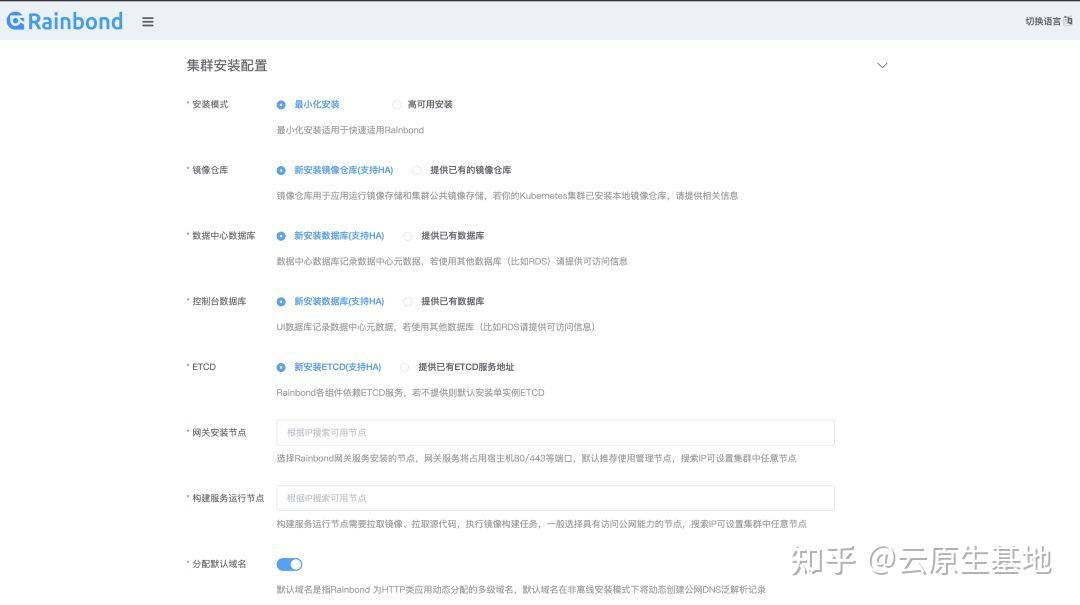Click the Rainbond wordmark in the header

click(75, 20)
